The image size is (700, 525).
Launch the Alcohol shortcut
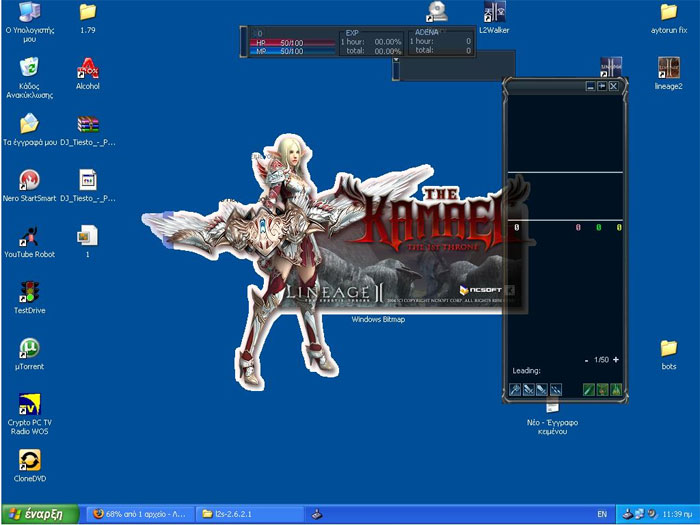(88, 74)
